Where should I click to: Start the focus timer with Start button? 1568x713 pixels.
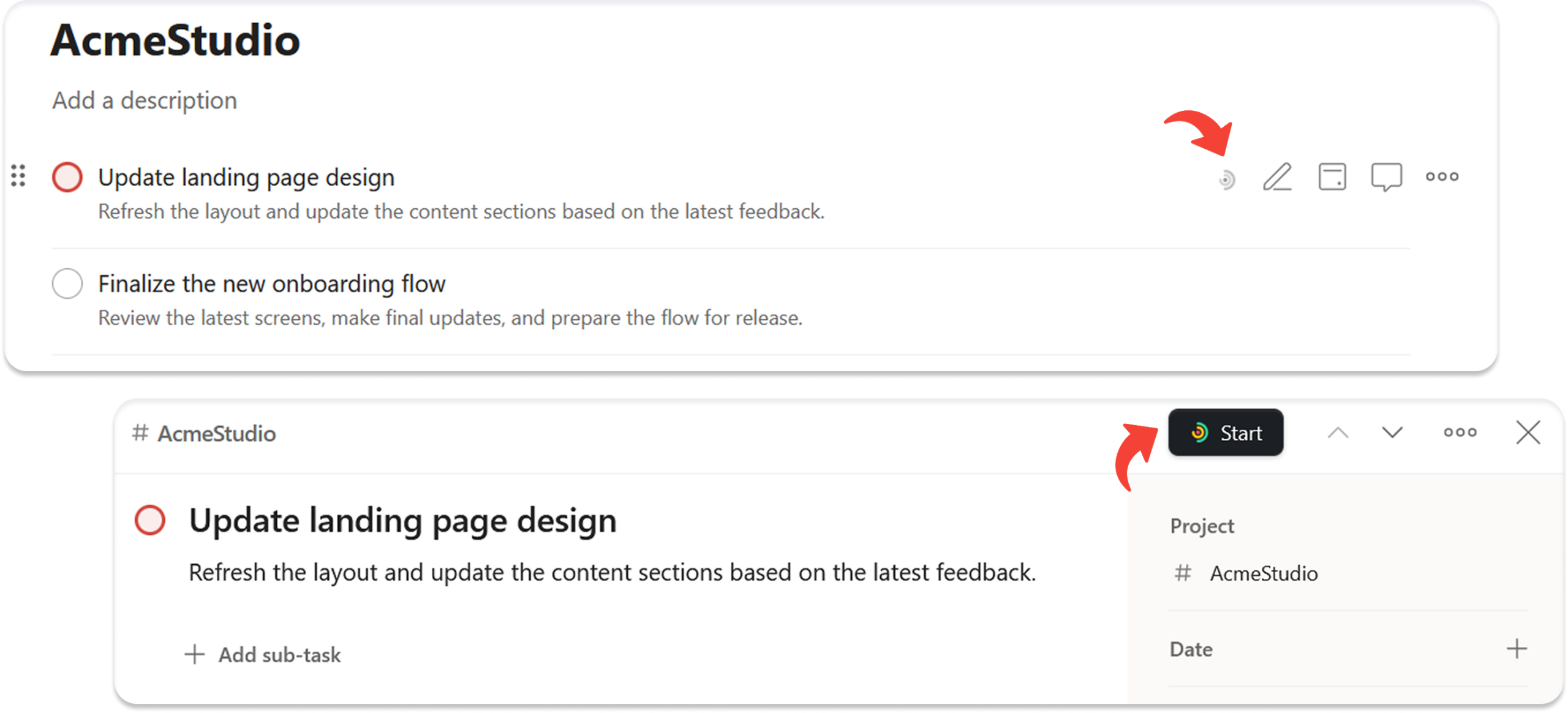pos(1226,432)
